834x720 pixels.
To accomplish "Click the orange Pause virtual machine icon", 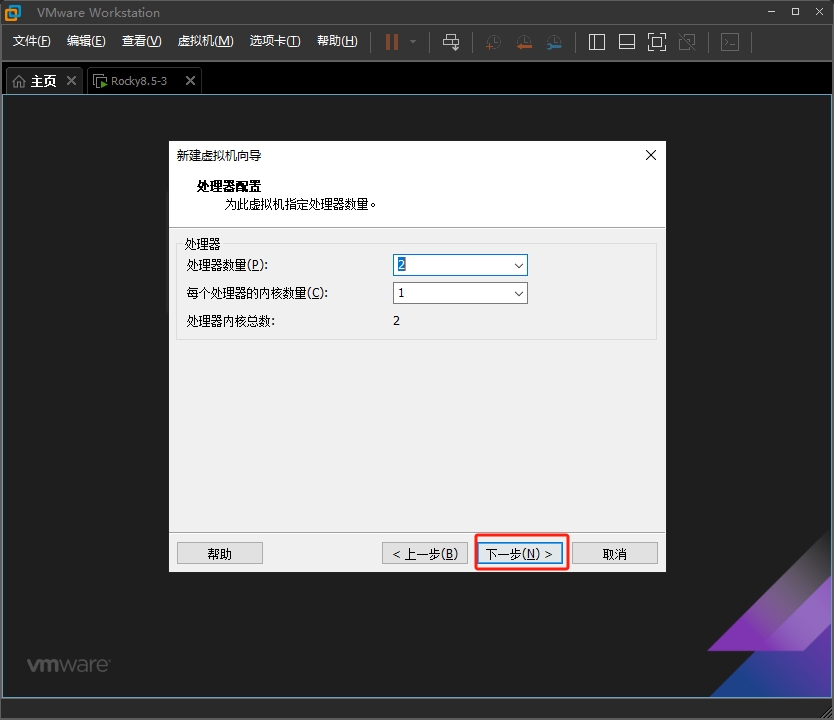I will 392,42.
